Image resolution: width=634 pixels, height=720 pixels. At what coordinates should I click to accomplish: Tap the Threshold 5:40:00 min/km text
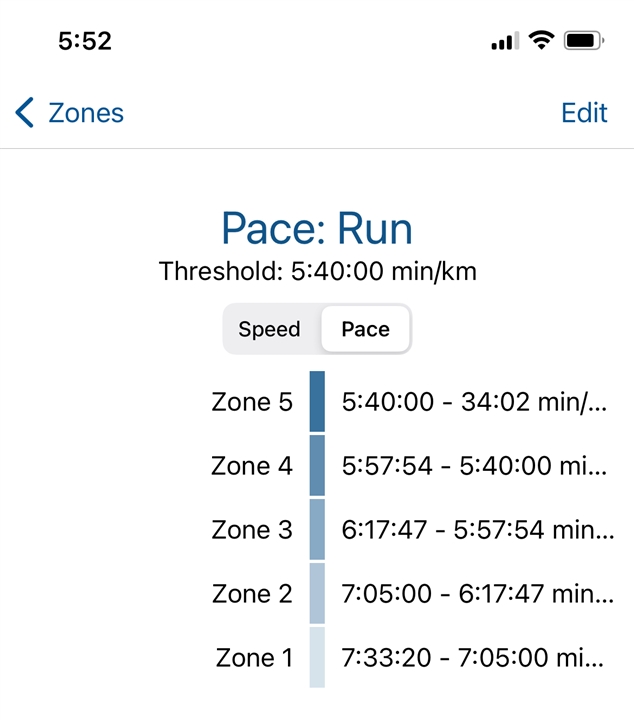coord(318,271)
